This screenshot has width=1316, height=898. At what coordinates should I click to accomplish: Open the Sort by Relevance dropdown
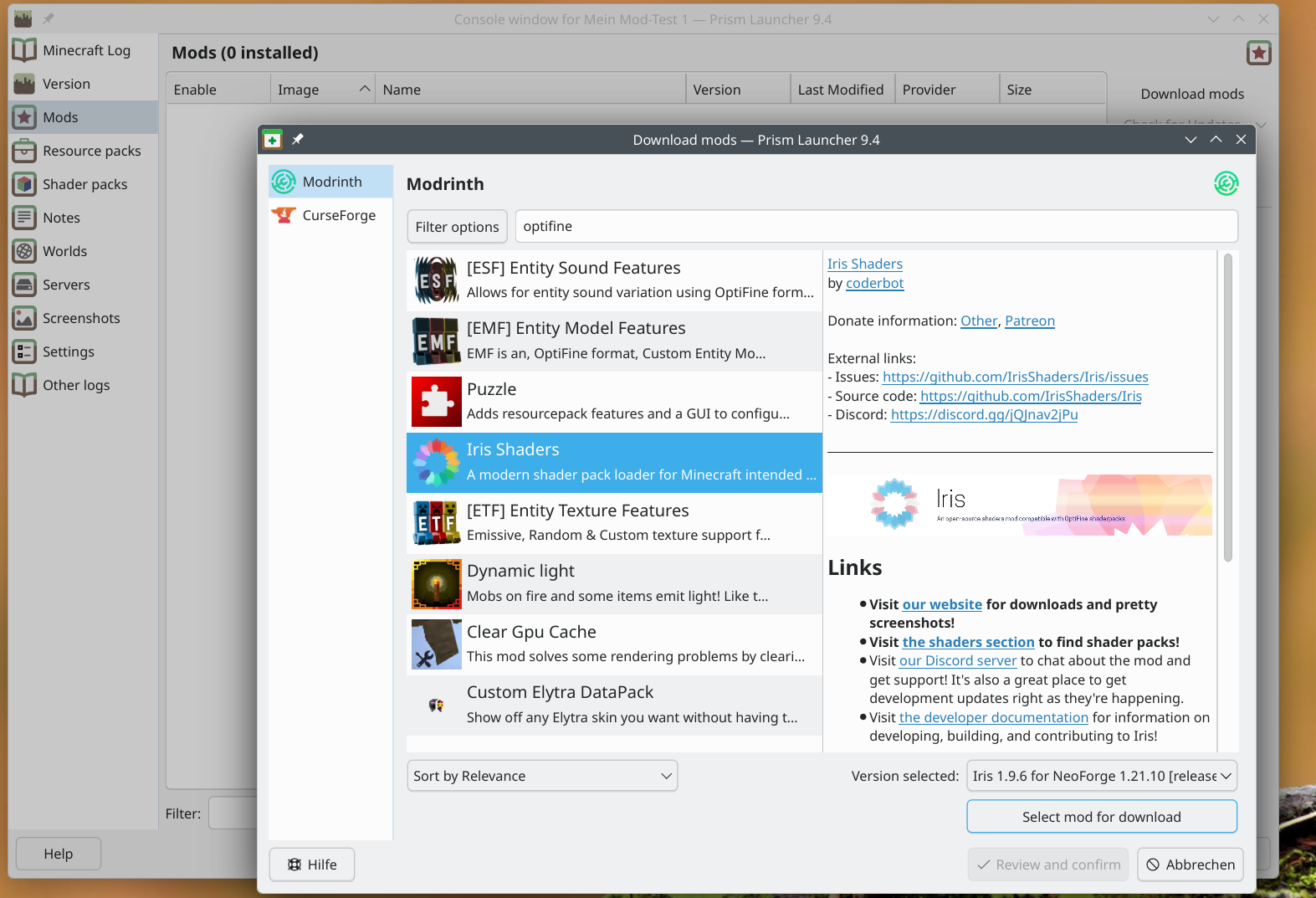[541, 776]
